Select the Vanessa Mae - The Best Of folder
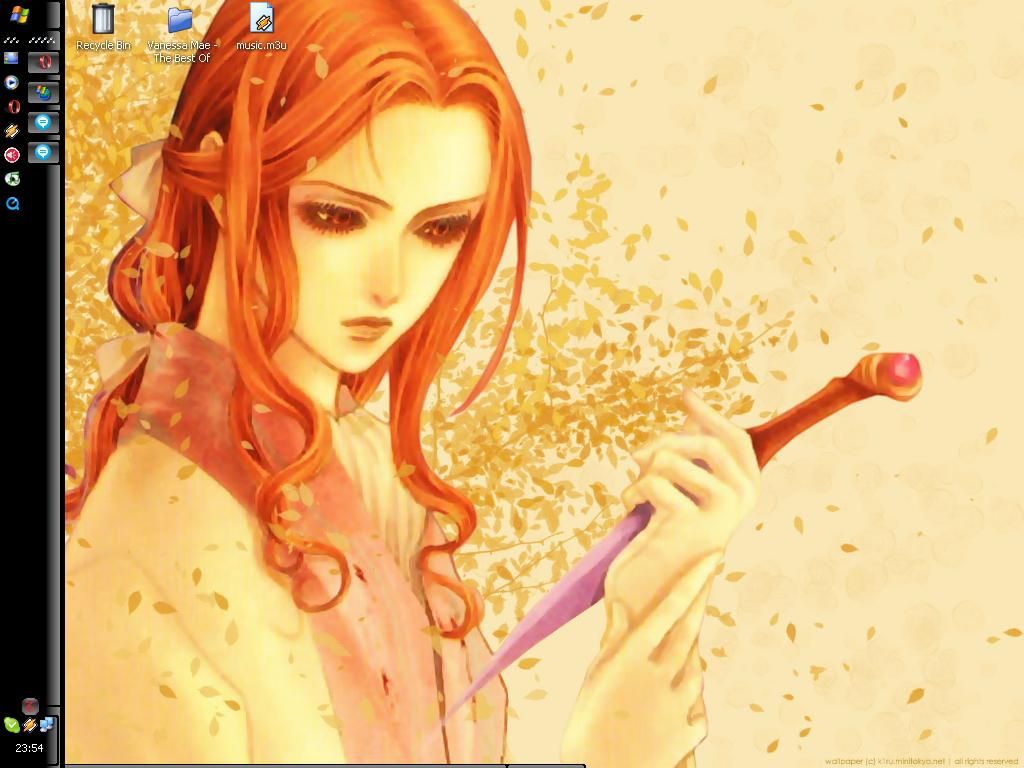The image size is (1024, 768). coord(182,34)
